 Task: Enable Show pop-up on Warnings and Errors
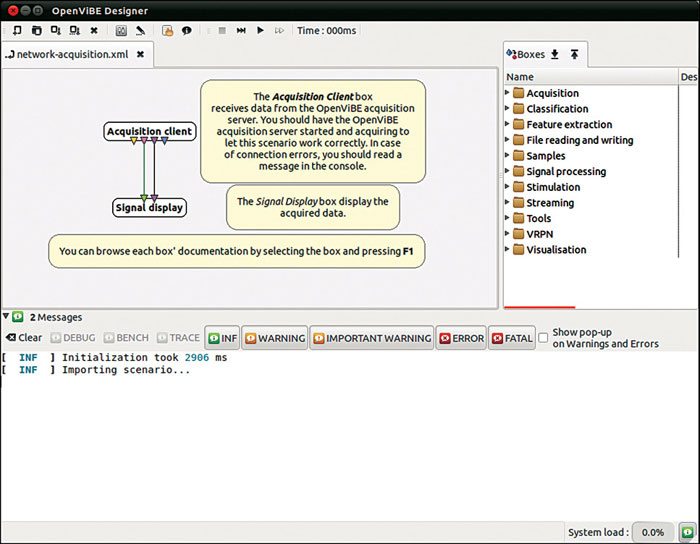click(x=543, y=337)
